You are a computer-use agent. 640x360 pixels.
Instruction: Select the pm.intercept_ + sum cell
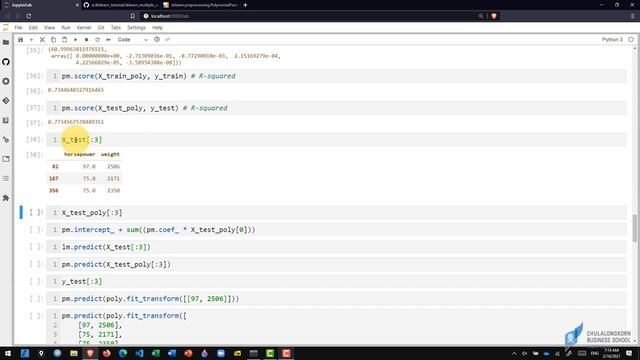(x=336, y=230)
